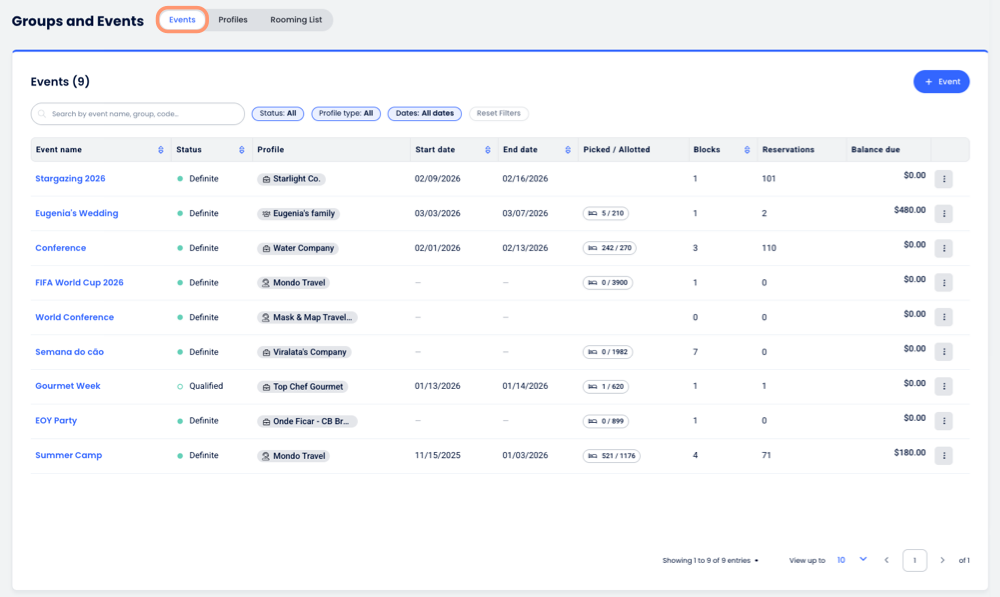
Task: Sort by Event name column arrows
Action: pos(161,150)
